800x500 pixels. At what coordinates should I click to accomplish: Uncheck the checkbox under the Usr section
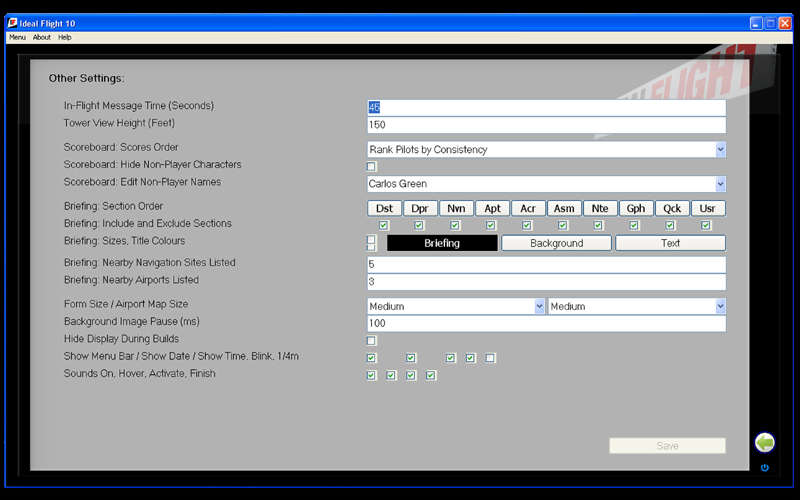coord(706,225)
